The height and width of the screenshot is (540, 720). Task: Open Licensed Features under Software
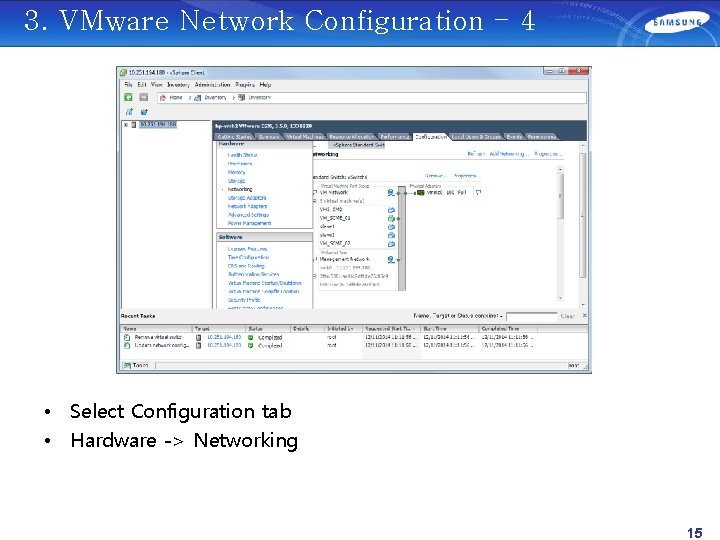[248, 249]
